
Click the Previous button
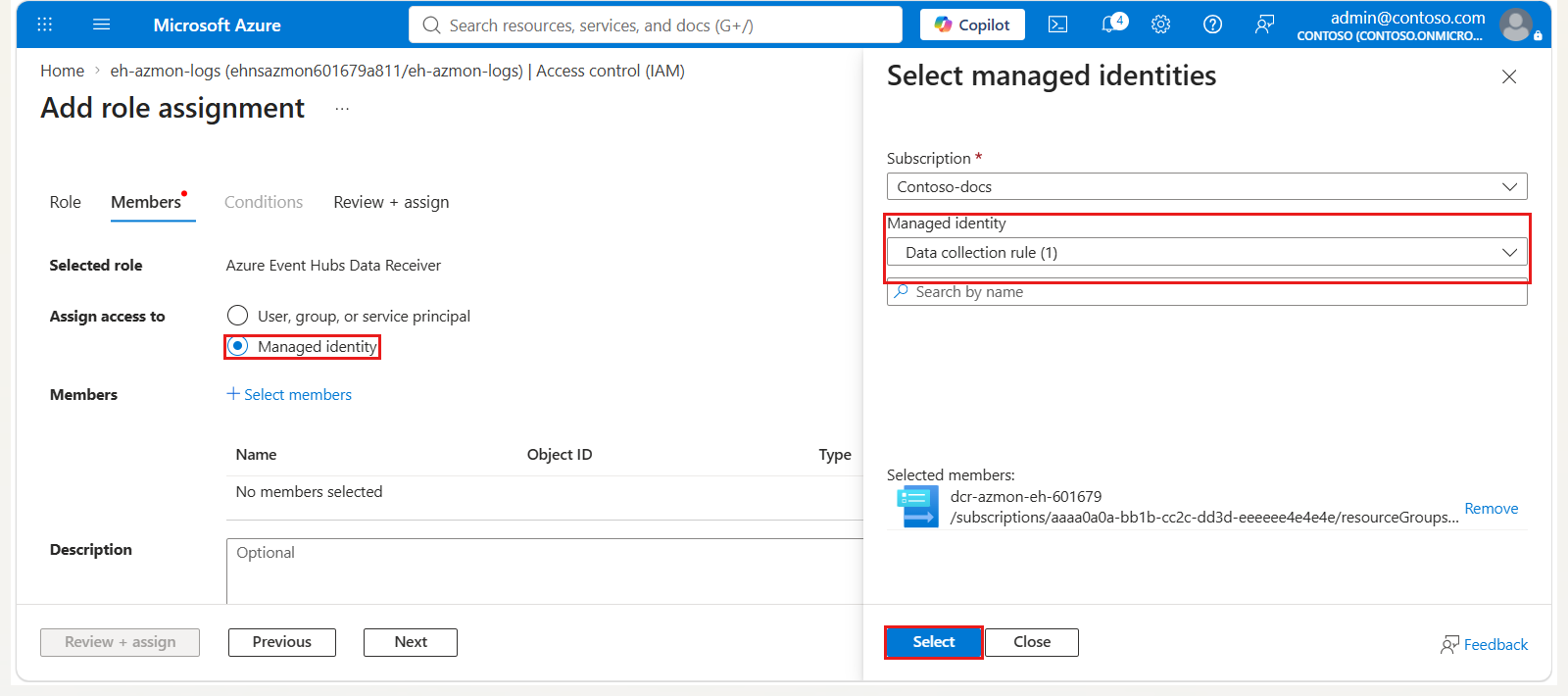click(x=282, y=642)
